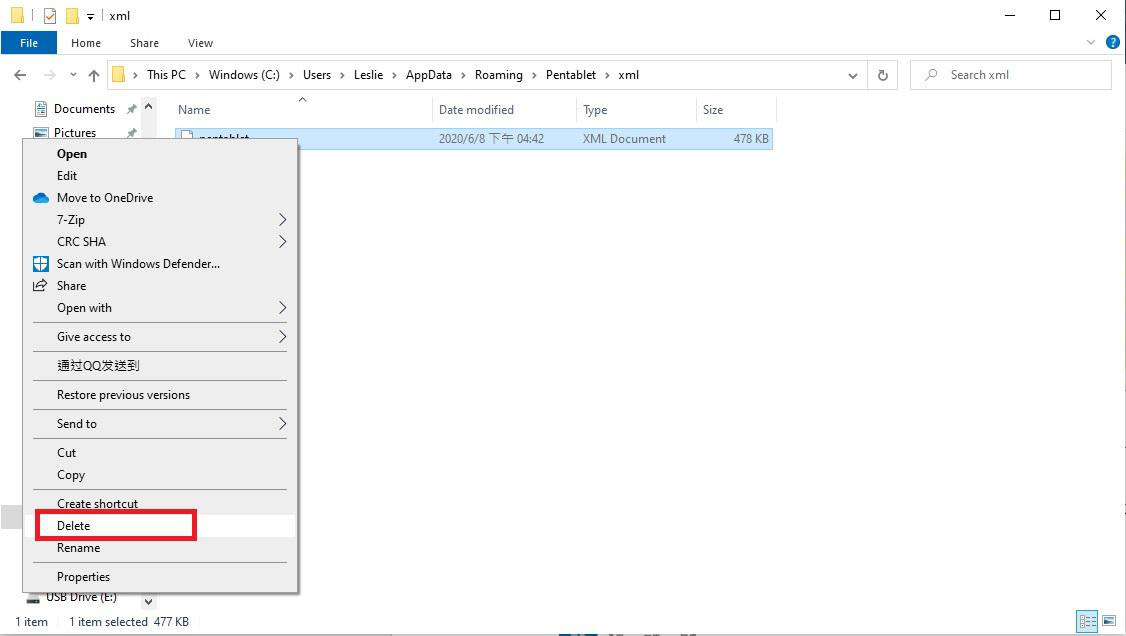
Task: Click the Windows Defender shield scan entry
Action: [x=138, y=264]
